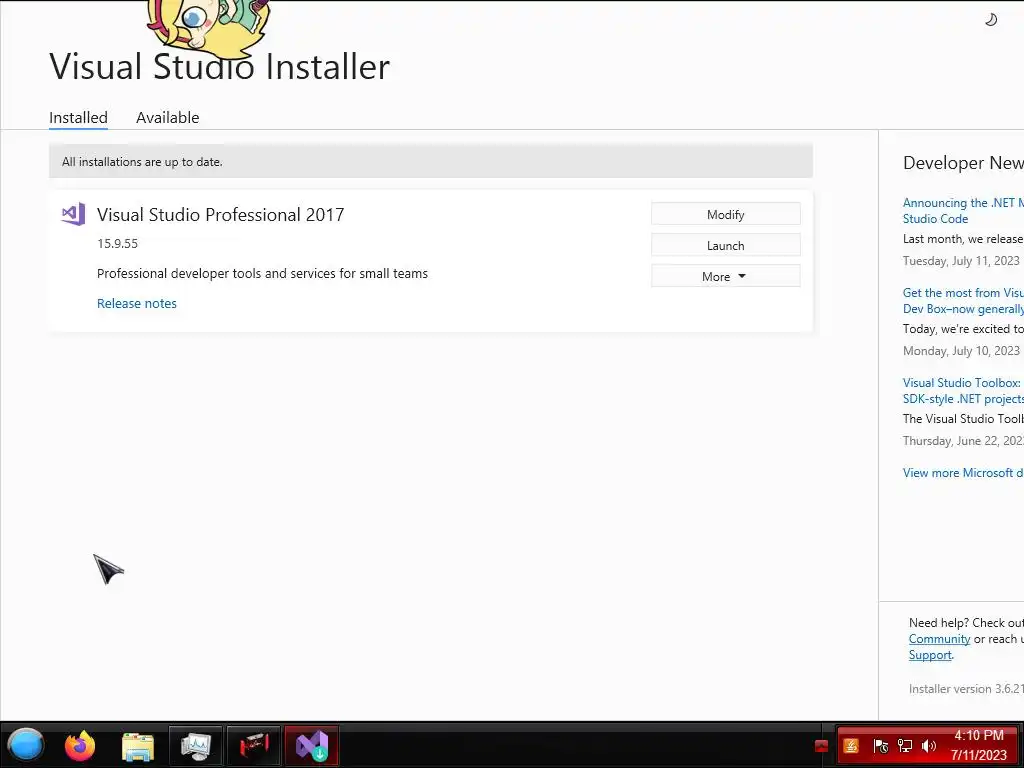Click the 'Tuesday, July 11, 2023' date
1024x768 pixels.
click(961, 261)
